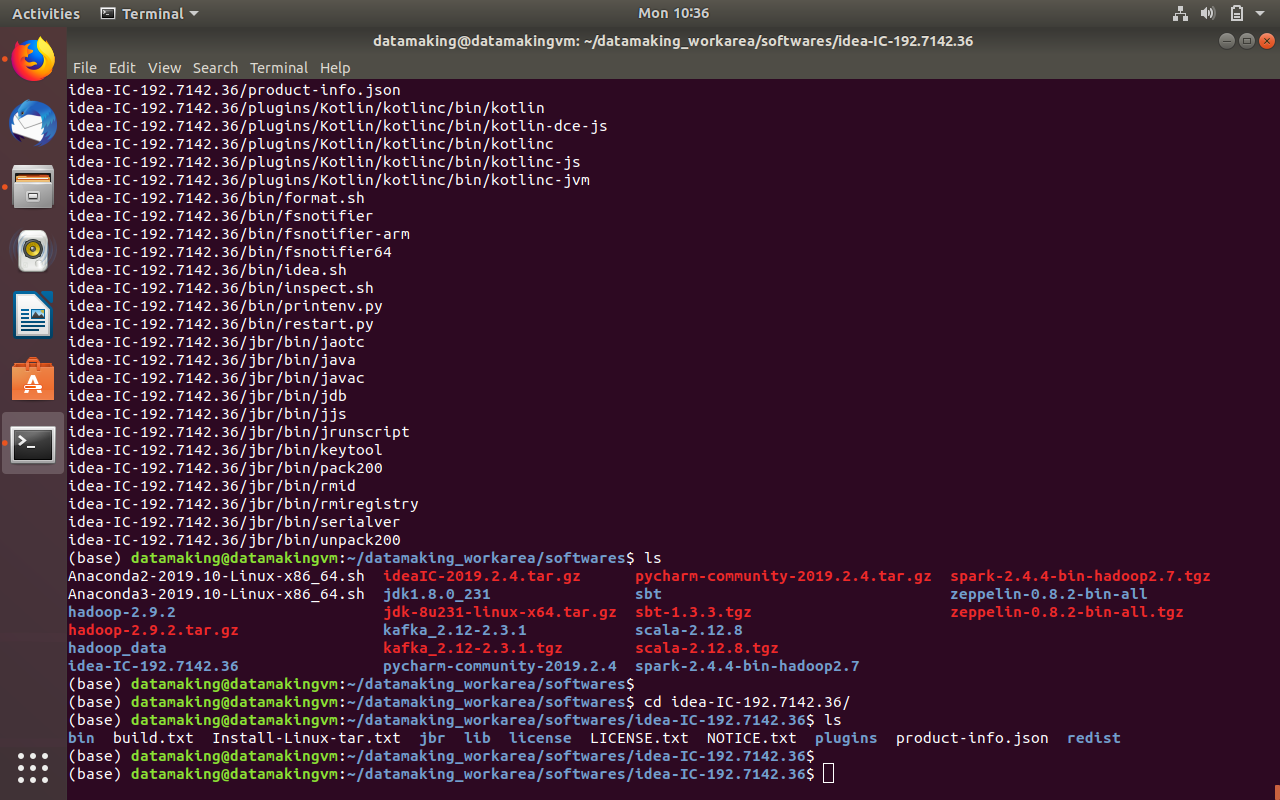Open the Search menu
The image size is (1280, 800).
pos(215,68)
